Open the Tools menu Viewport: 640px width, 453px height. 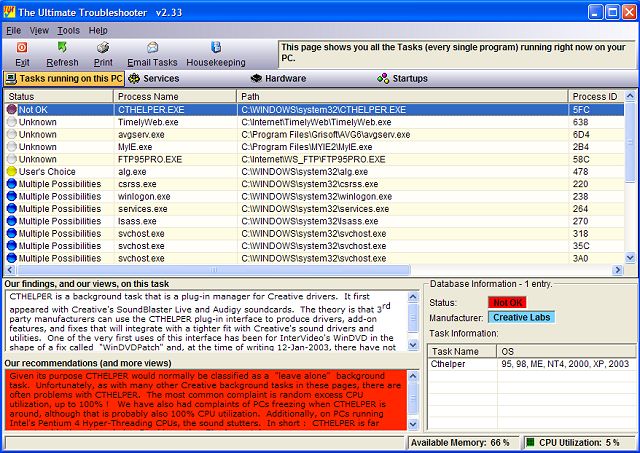68,31
